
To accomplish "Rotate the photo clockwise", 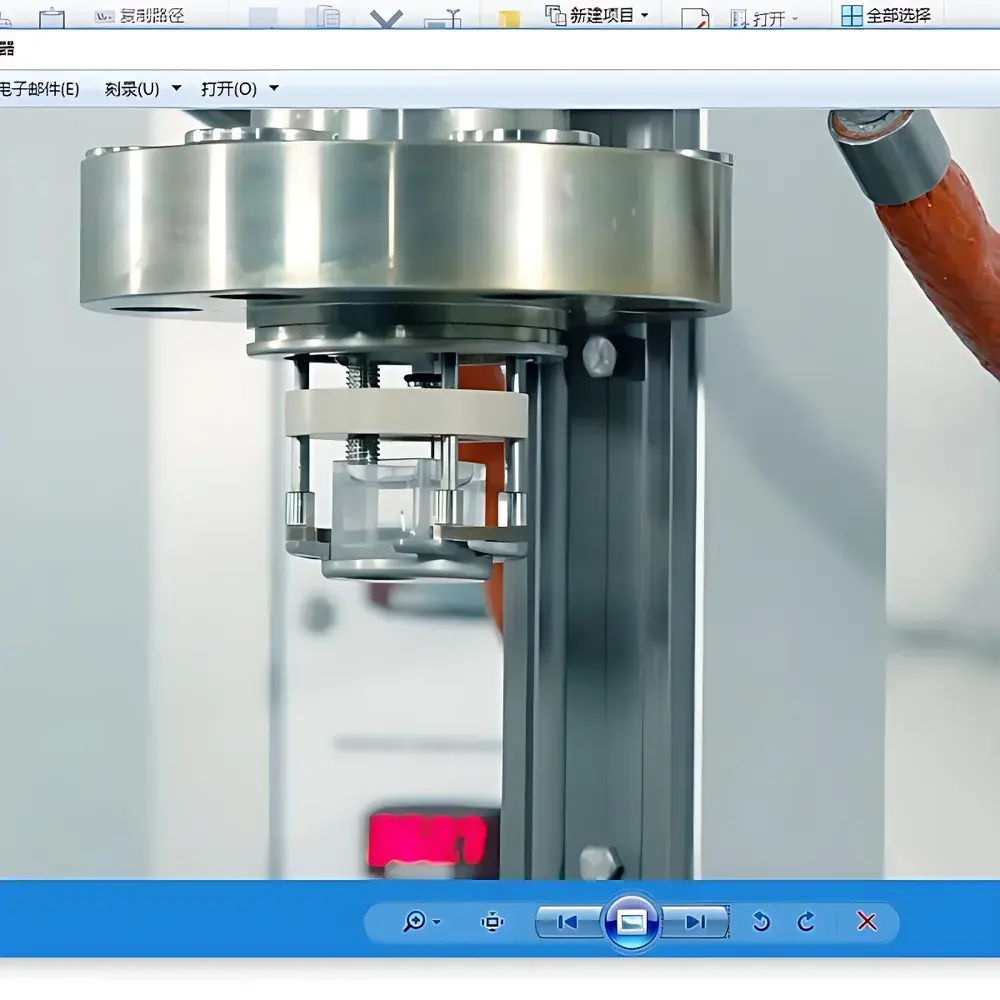I will click(x=806, y=922).
